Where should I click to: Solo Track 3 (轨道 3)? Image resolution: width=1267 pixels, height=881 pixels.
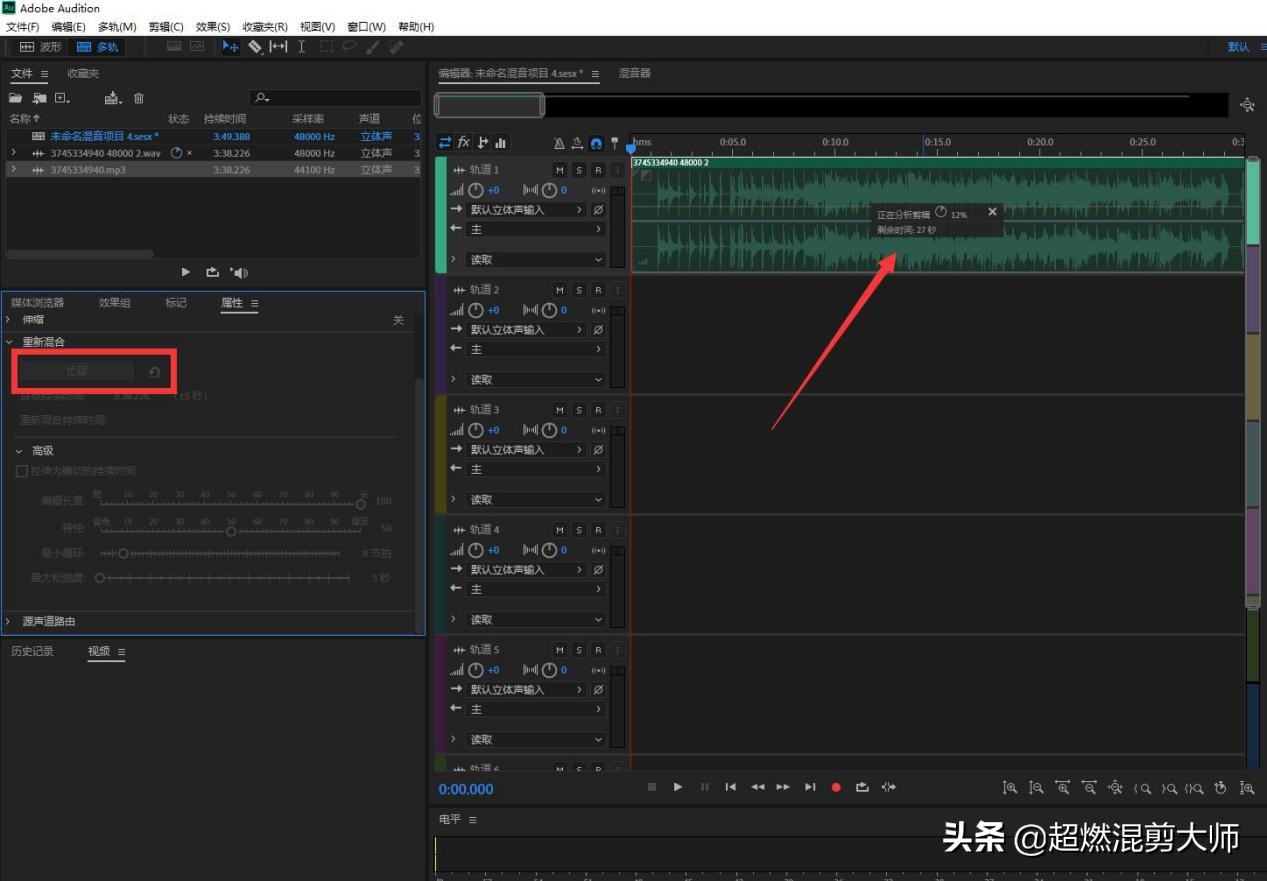[579, 410]
